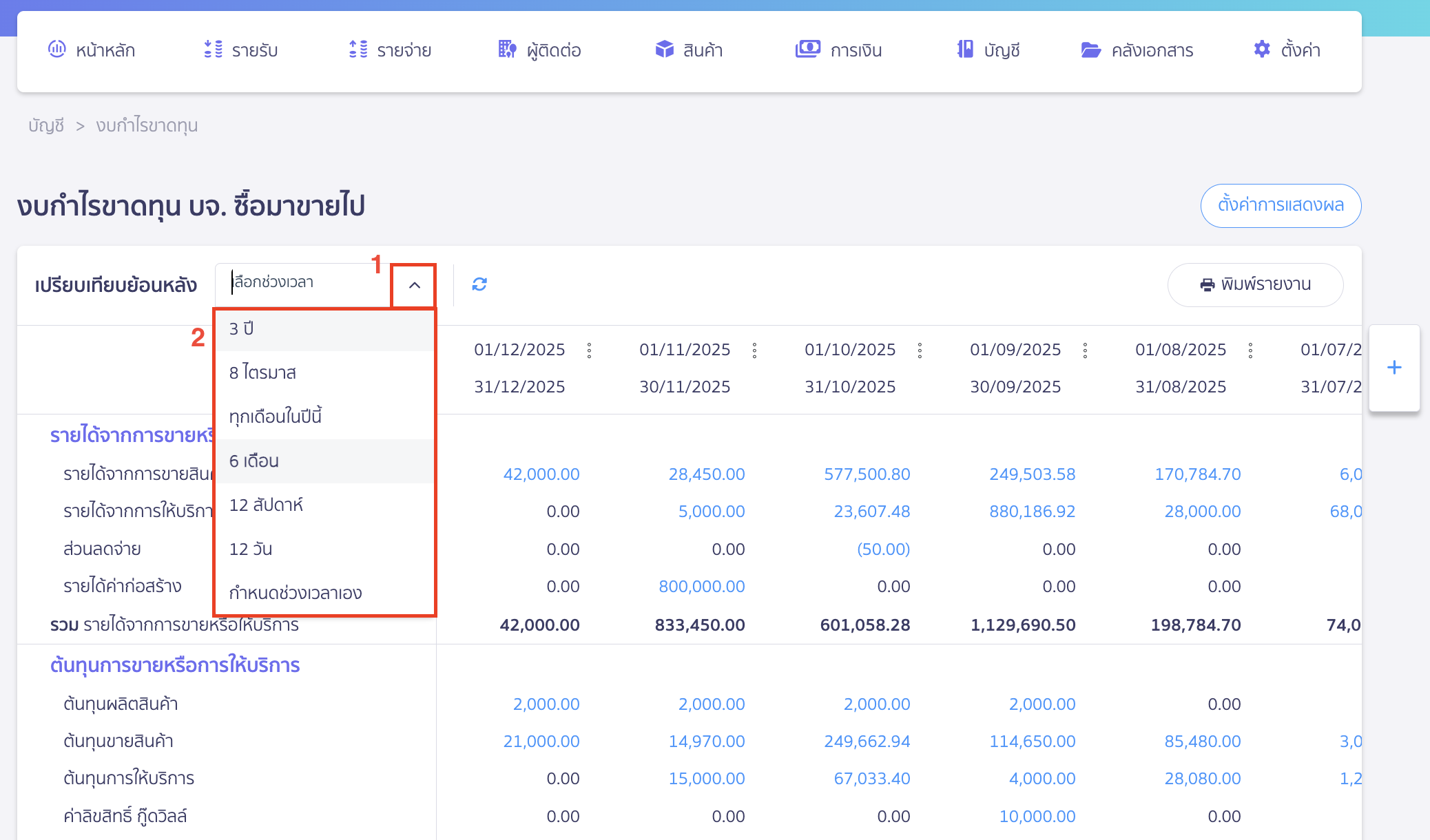The width and height of the screenshot is (1430, 840).
Task: Click the plus button to add column
Action: point(1394,367)
